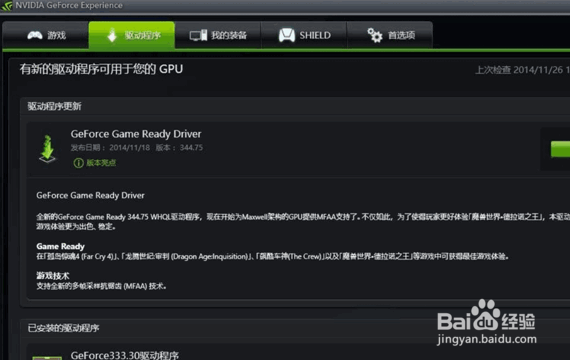The width and height of the screenshot is (570, 360).
Task: Click the release date 2014/11/18 text
Action: (x=129, y=148)
